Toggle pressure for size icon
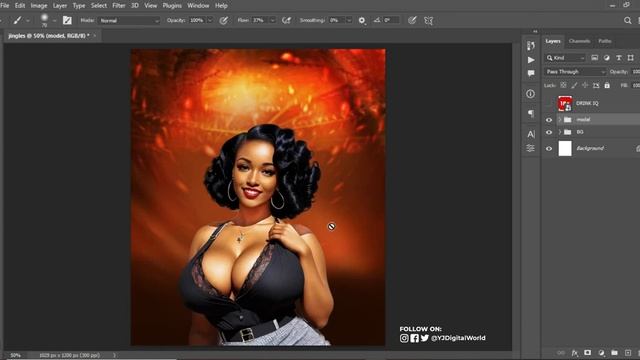Image resolution: width=640 pixels, height=360 pixels. pos(412,20)
